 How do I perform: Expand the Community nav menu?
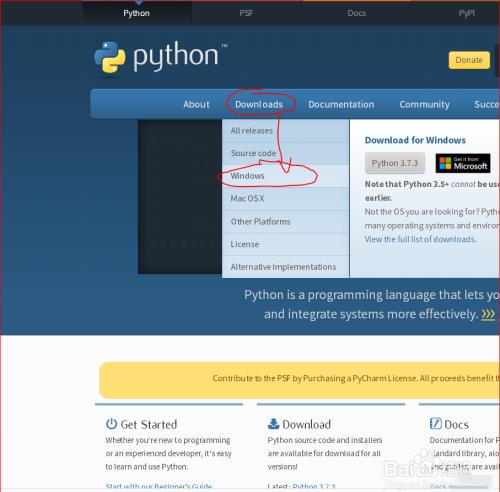coord(424,104)
